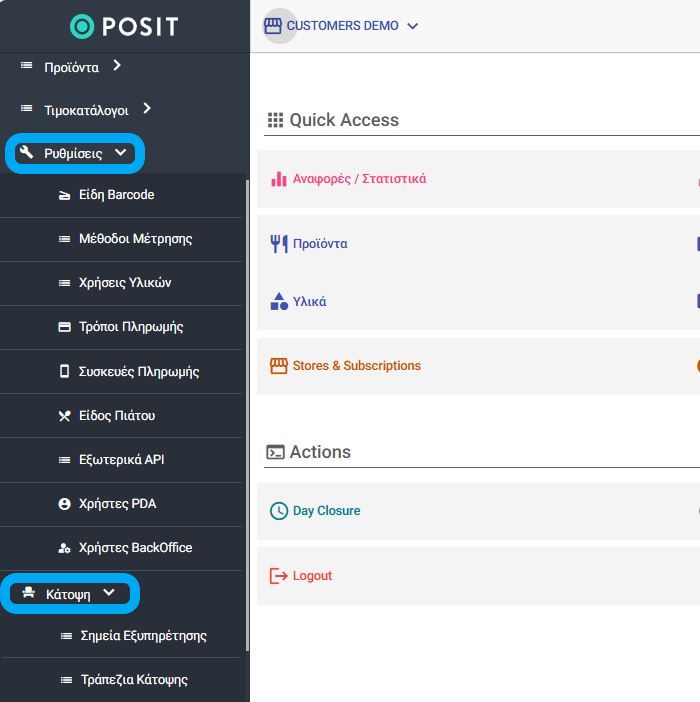Click the bar chart icon for Αναφορές / Στατιστικά
Screen dimensions: 700x702
[279, 179]
